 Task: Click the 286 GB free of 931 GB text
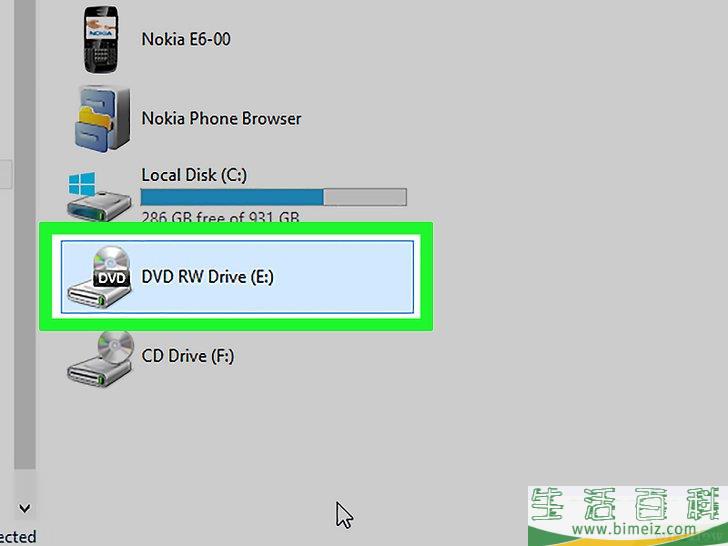pos(220,216)
